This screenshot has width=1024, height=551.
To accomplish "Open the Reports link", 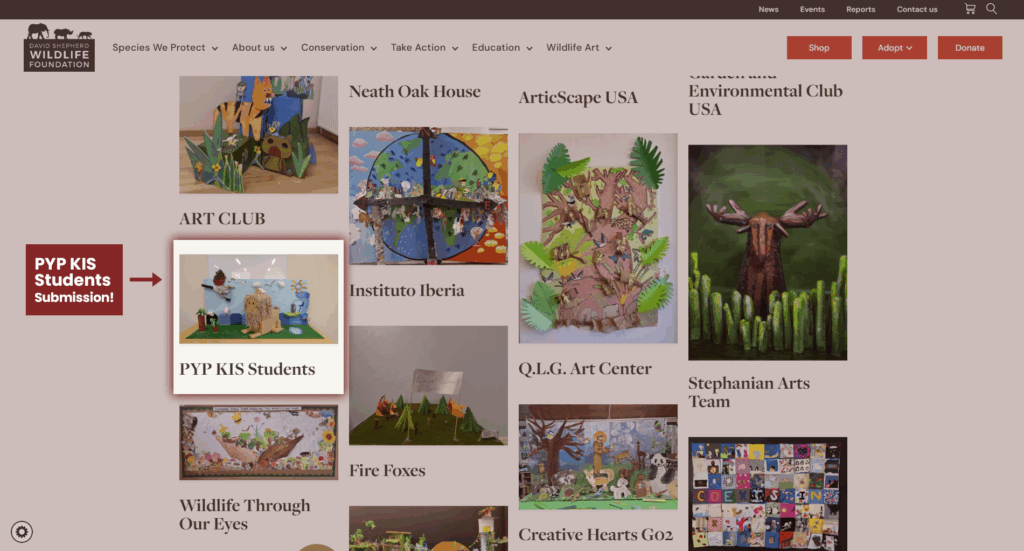I will click(861, 9).
